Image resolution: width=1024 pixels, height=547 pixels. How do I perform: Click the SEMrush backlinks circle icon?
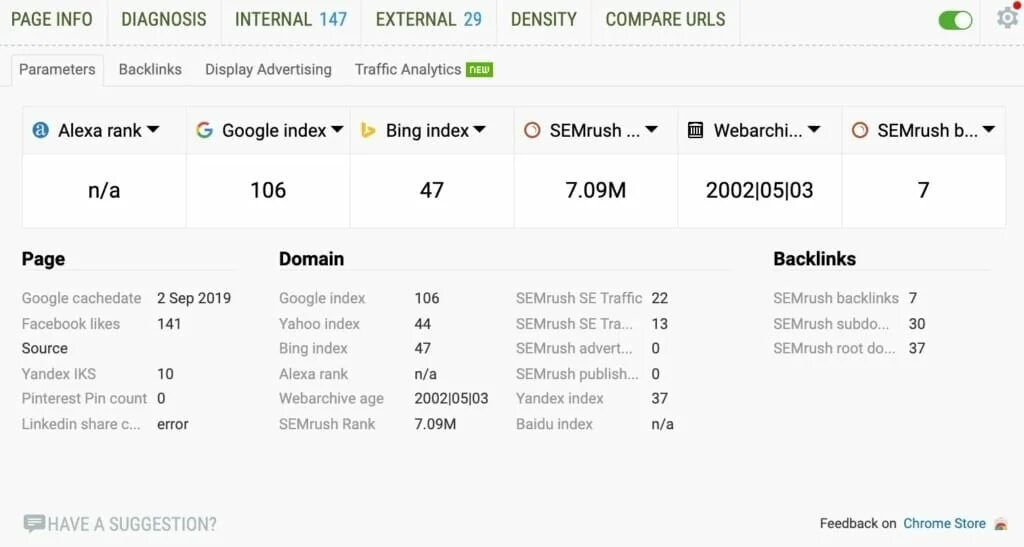click(860, 131)
